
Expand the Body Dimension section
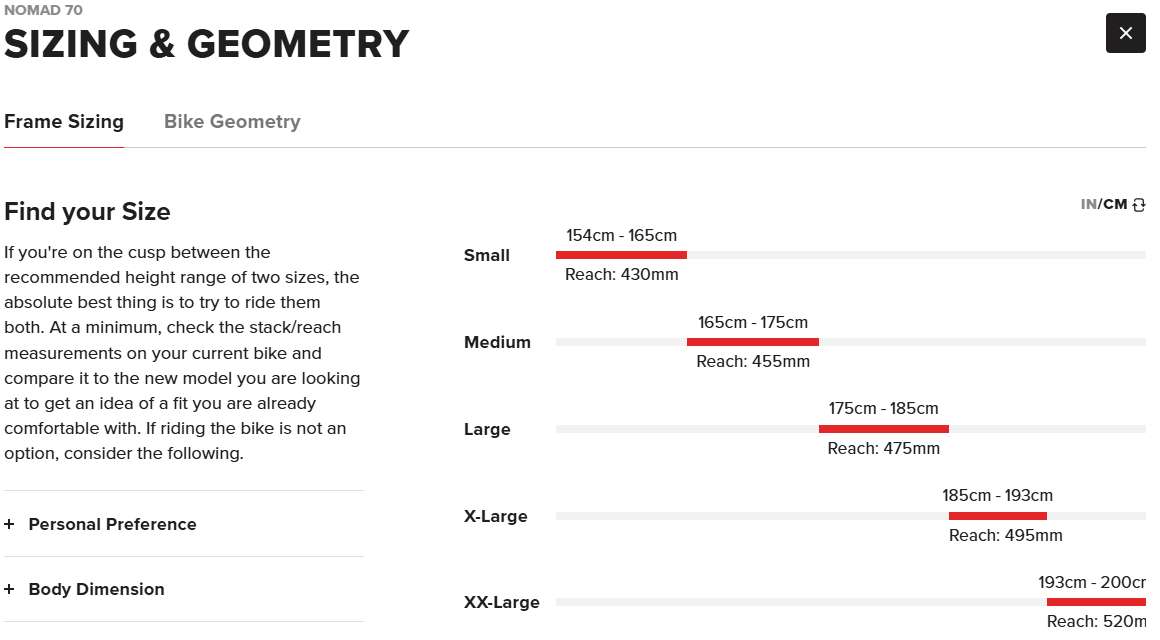click(96, 589)
